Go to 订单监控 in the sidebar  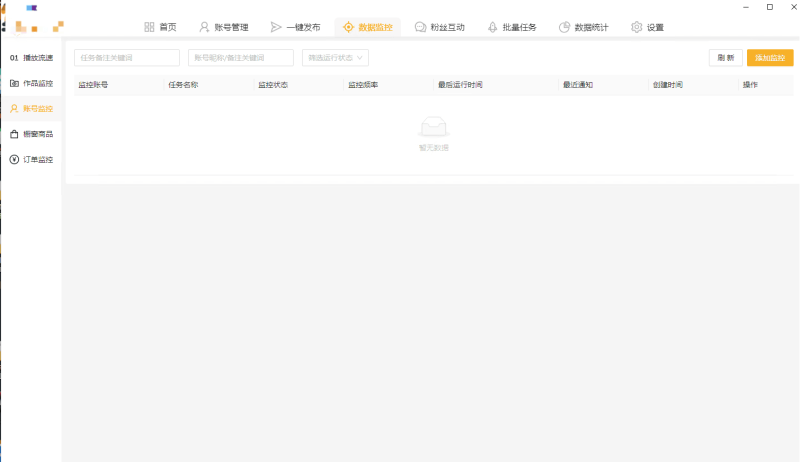coord(32,160)
